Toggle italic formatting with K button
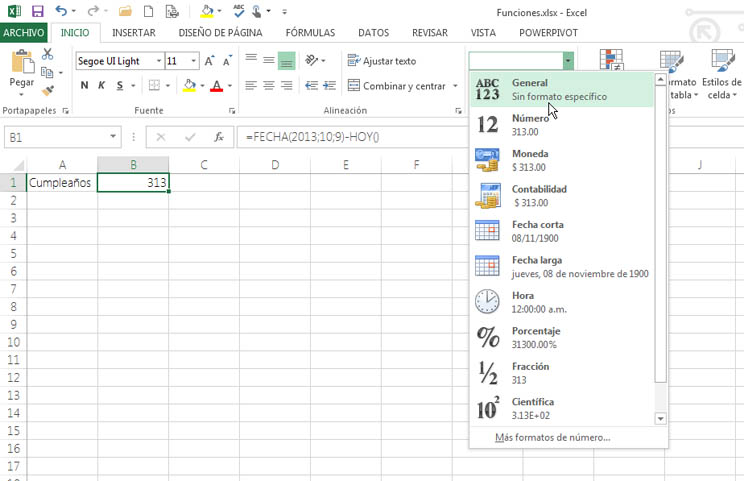Viewport: 744px width, 481px height. [102, 86]
